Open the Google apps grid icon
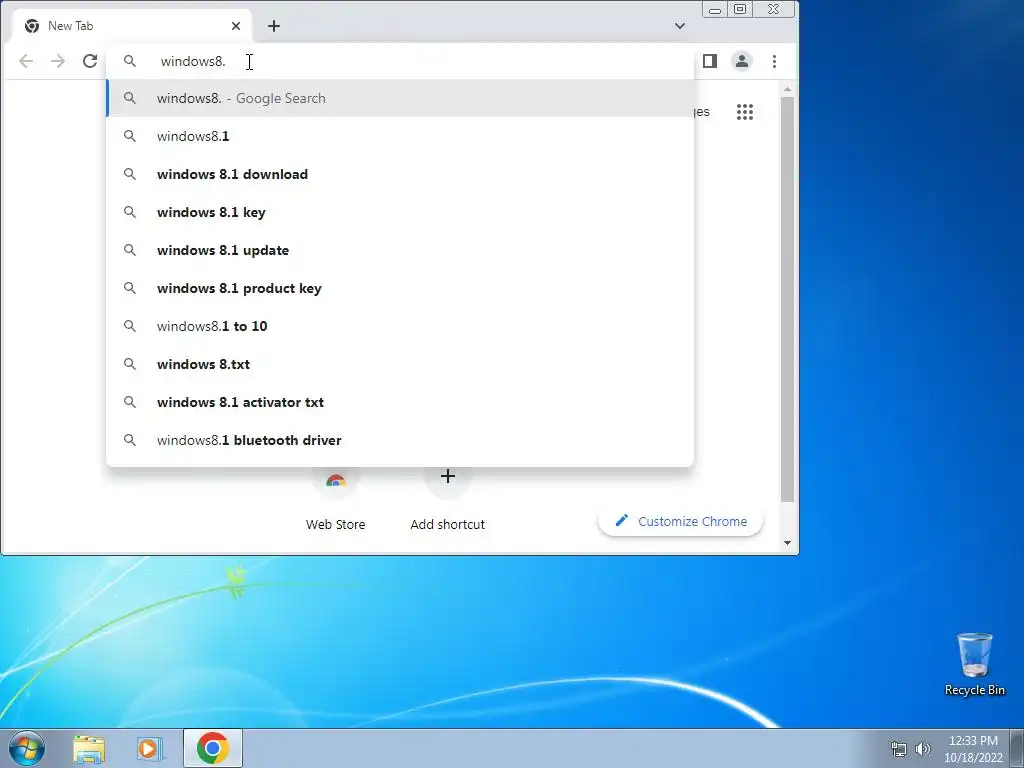1024x768 pixels. click(745, 112)
